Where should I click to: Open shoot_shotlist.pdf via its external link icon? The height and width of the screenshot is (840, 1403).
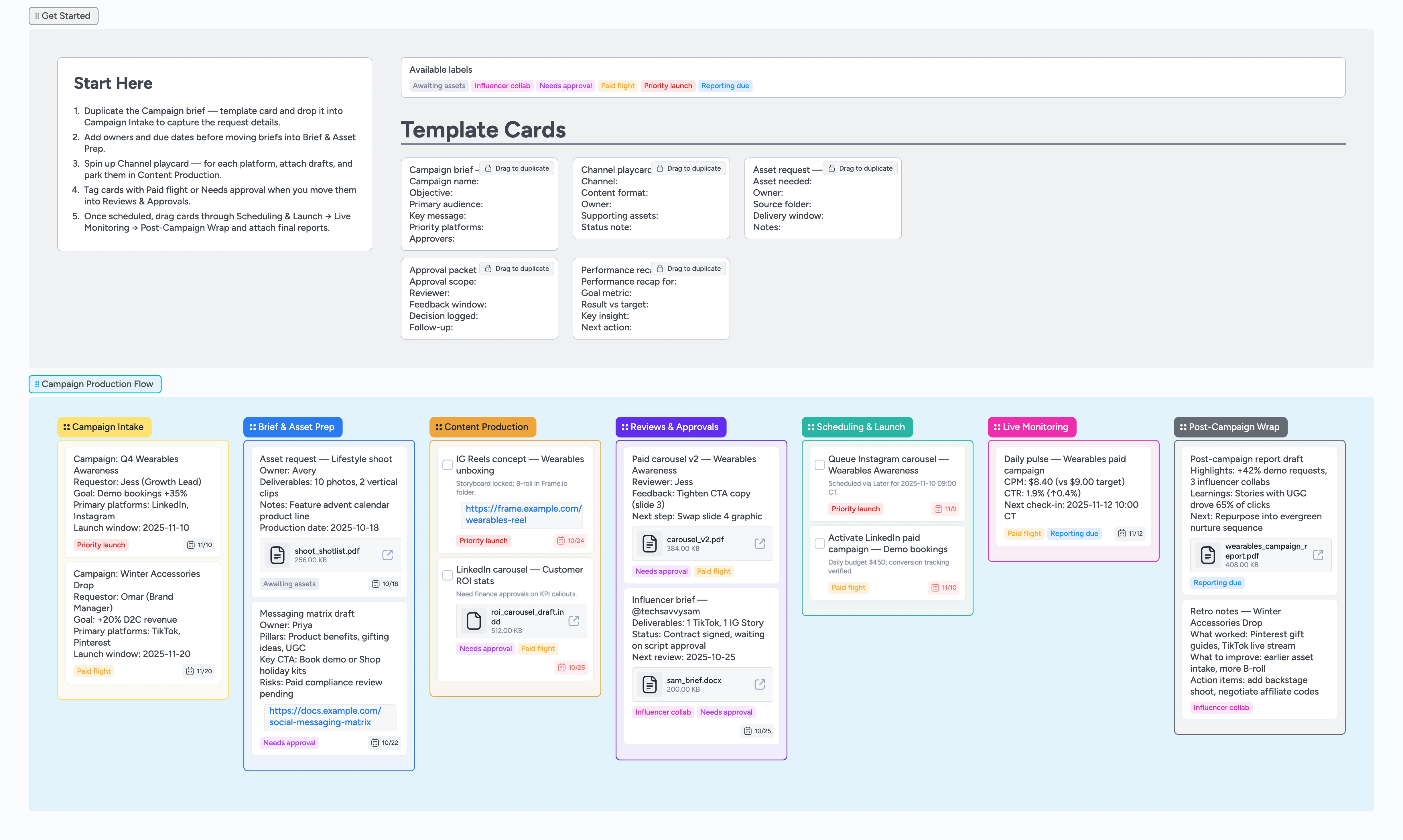(x=387, y=555)
